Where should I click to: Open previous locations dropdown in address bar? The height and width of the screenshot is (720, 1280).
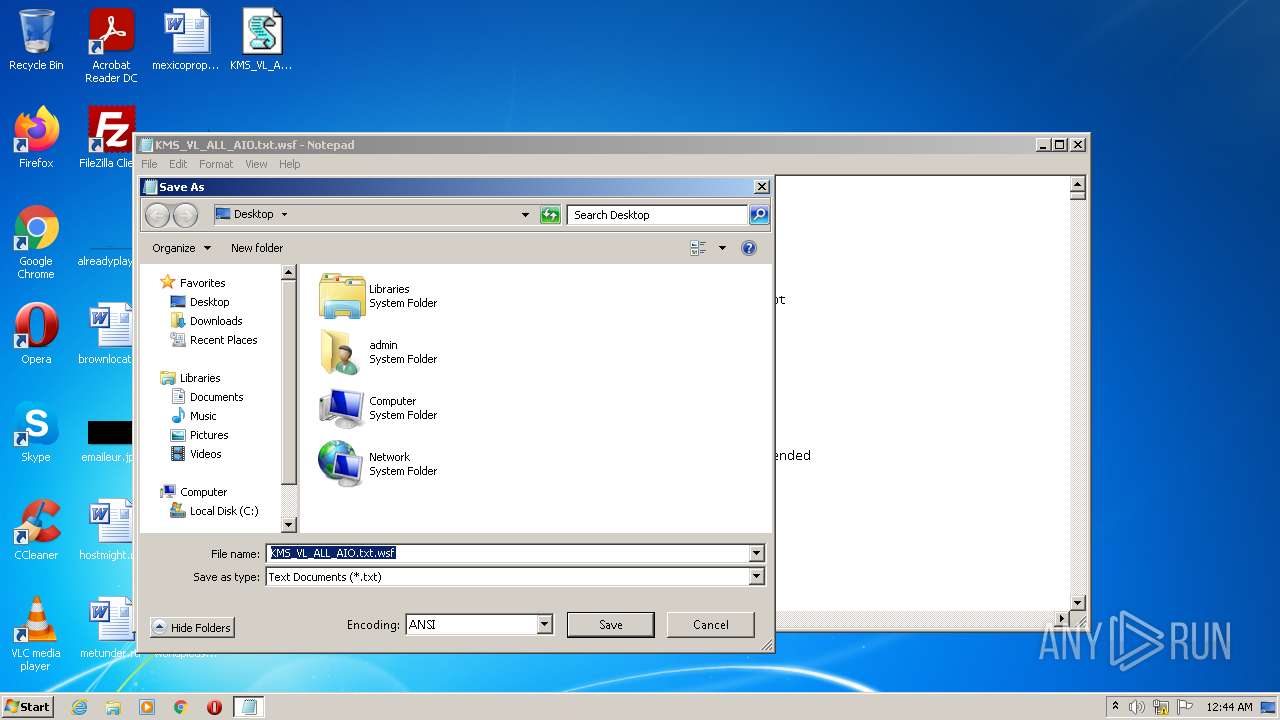[525, 215]
